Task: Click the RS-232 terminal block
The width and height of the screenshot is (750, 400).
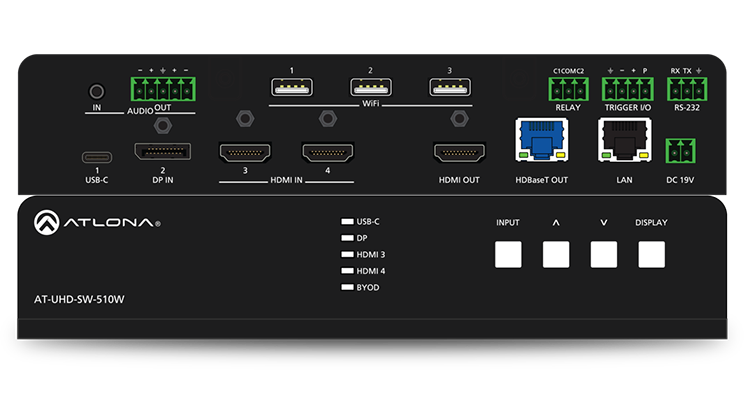Action: [x=687, y=89]
